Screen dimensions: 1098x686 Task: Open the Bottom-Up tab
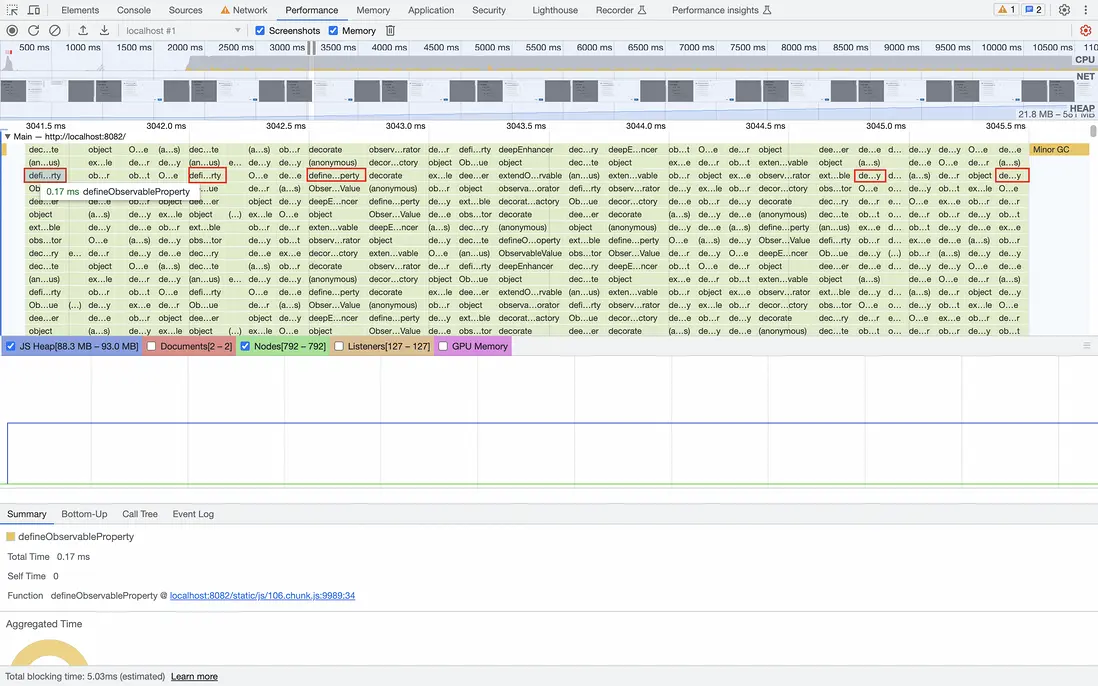(84, 514)
